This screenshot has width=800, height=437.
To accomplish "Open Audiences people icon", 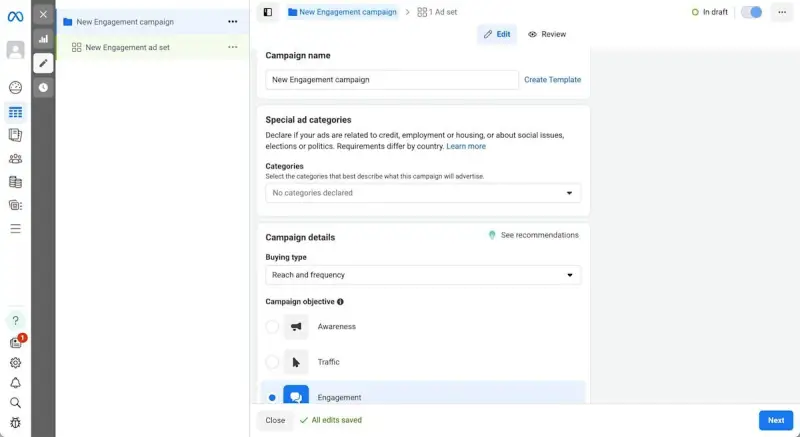I will 15,159.
